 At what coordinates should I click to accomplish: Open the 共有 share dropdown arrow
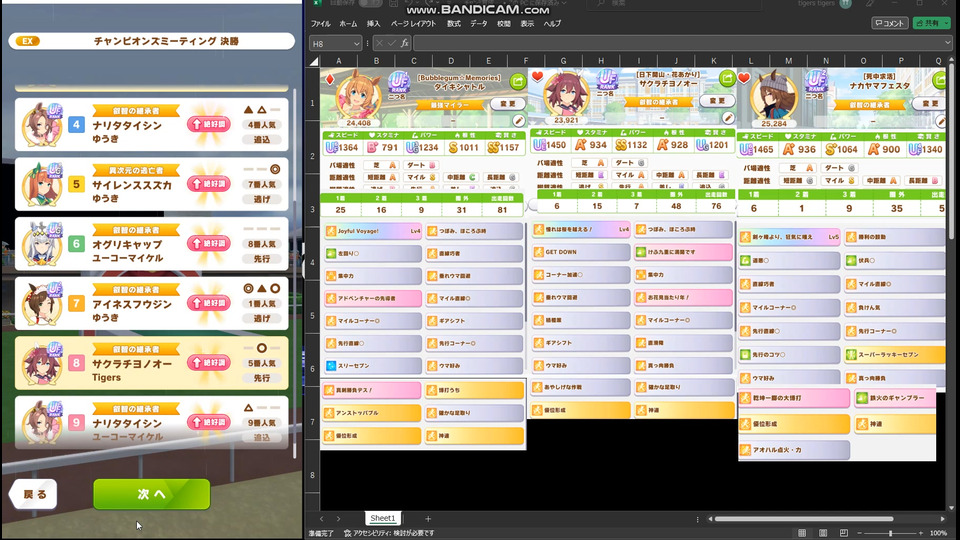(947, 23)
